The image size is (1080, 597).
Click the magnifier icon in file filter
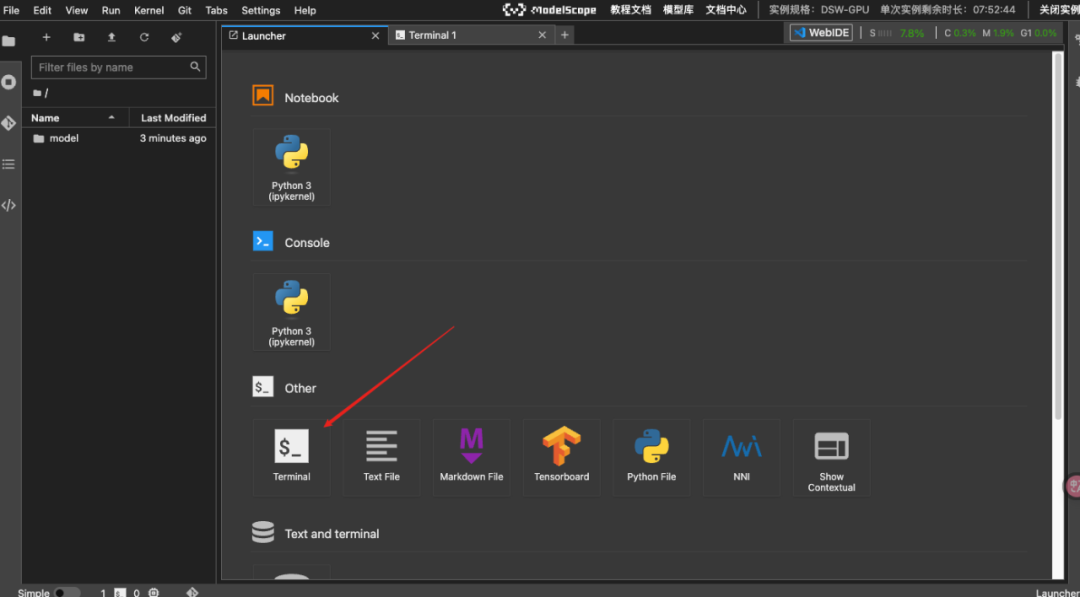click(195, 67)
